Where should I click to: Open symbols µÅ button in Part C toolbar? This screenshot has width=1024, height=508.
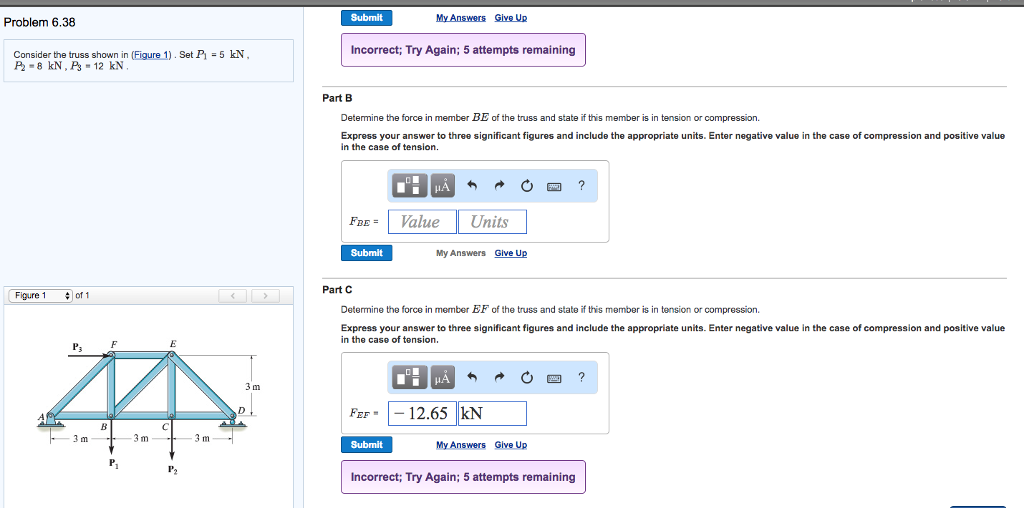(x=442, y=377)
